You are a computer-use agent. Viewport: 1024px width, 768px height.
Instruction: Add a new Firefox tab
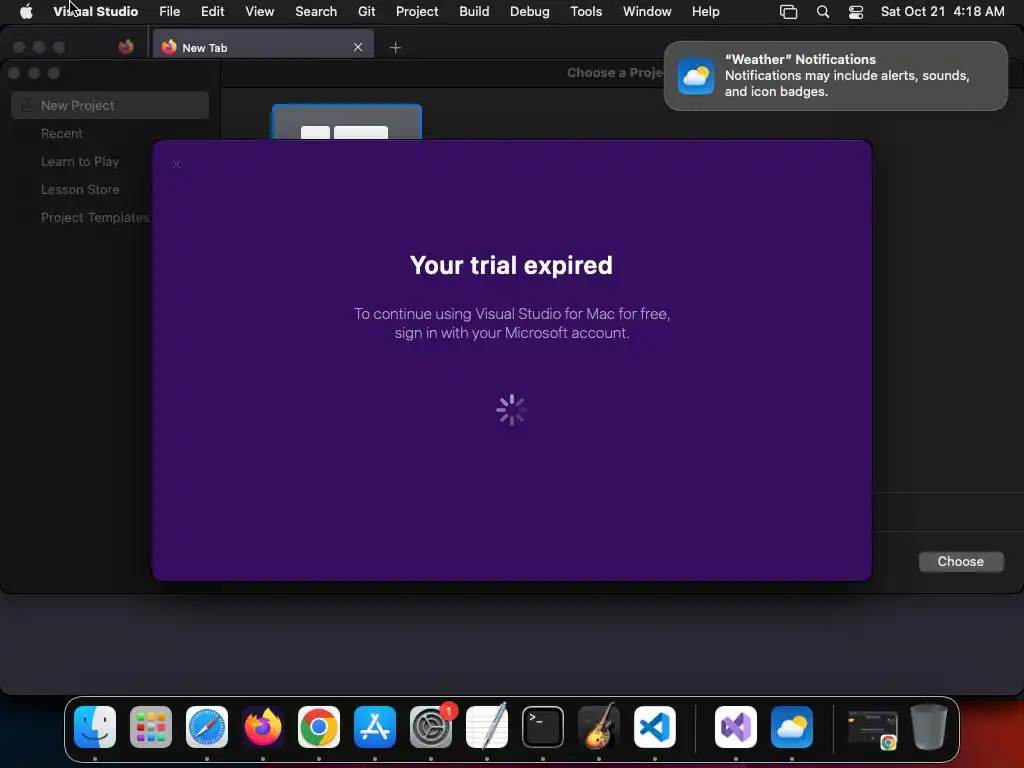[395, 47]
